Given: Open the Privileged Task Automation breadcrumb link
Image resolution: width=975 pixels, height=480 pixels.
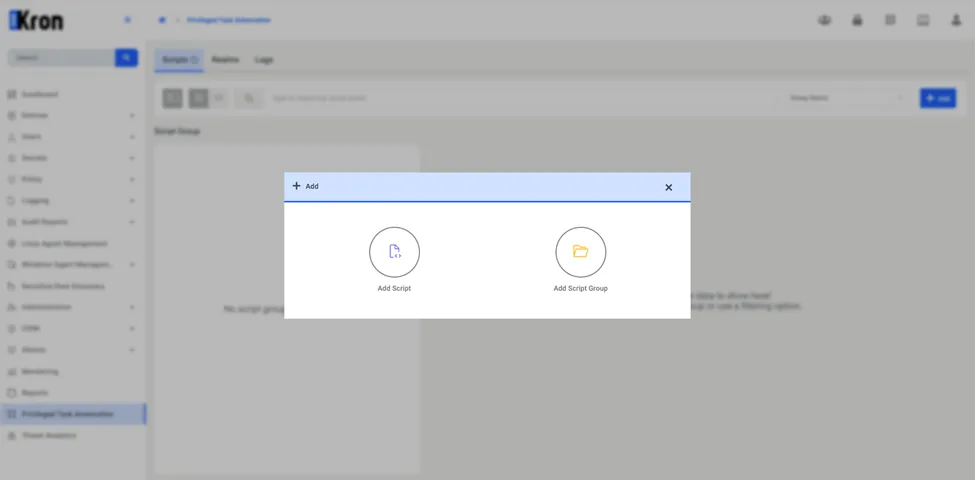Looking at the screenshot, I should 229,20.
